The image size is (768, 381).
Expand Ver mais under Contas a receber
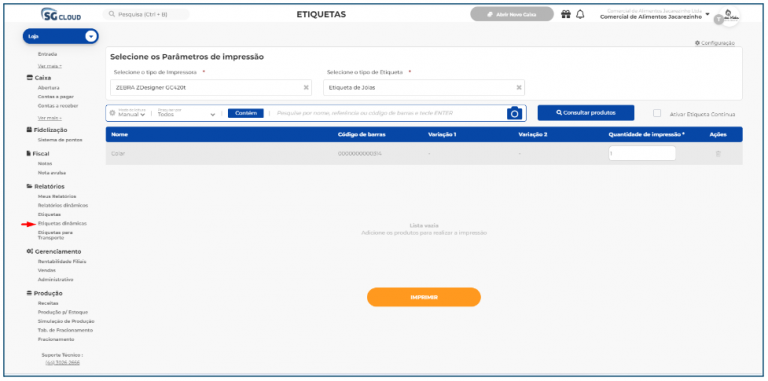pyautogui.click(x=49, y=118)
